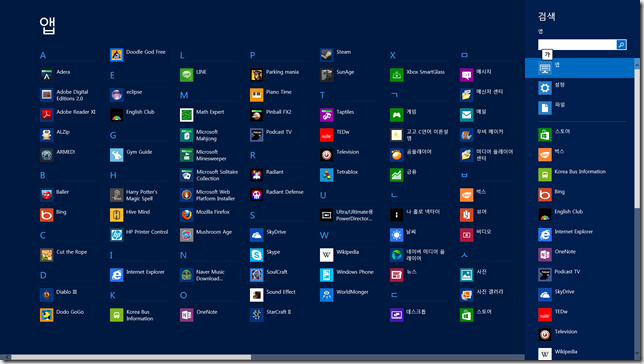This screenshot has width=644, height=364.
Task: Open the ALZip app icon
Action: click(46, 135)
